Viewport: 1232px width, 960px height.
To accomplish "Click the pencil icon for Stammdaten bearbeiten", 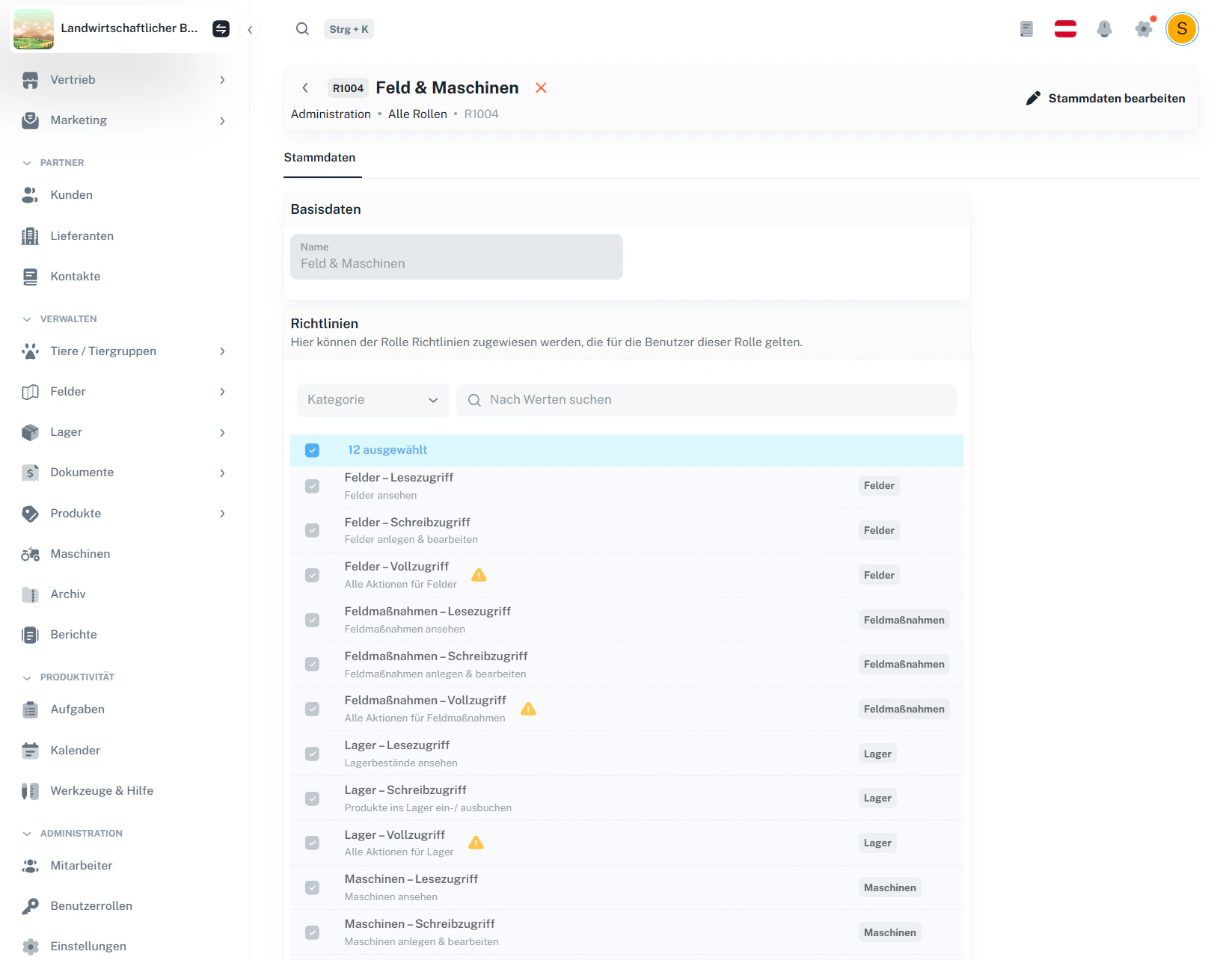I will pyautogui.click(x=1033, y=98).
